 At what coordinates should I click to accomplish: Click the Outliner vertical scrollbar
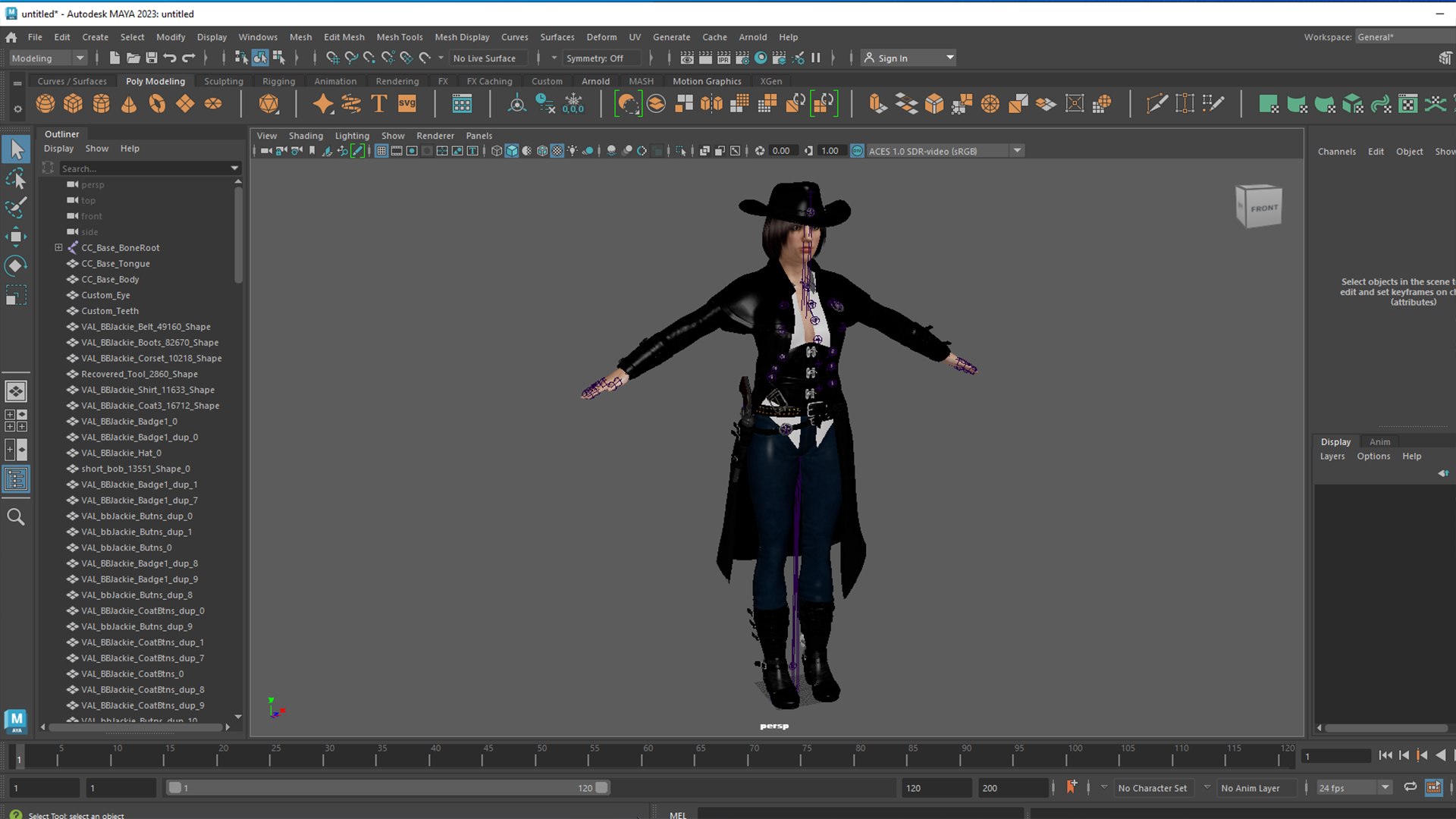tap(238, 235)
